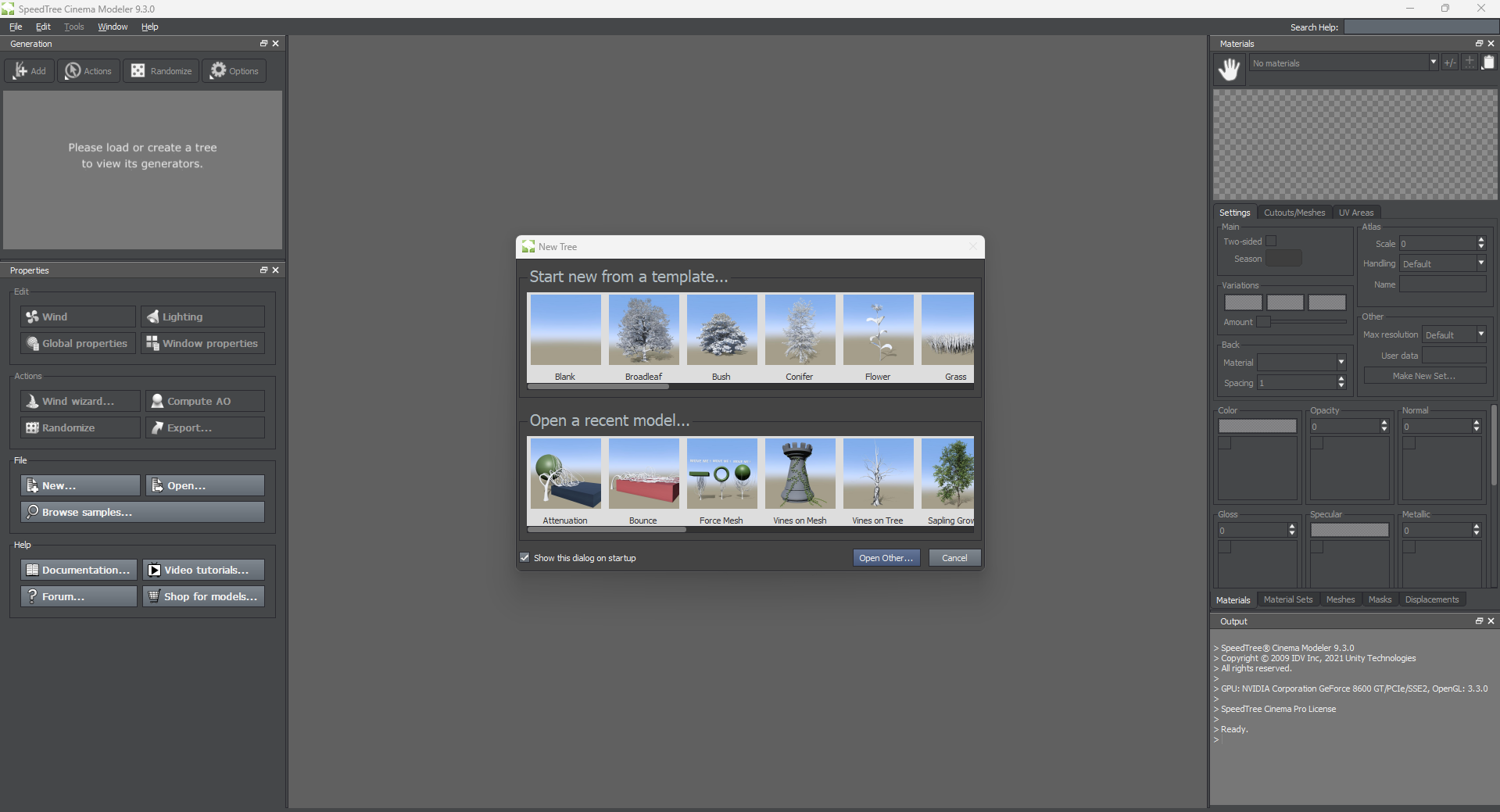1500x812 pixels.
Task: Open Window properties
Action: pyautogui.click(x=203, y=343)
